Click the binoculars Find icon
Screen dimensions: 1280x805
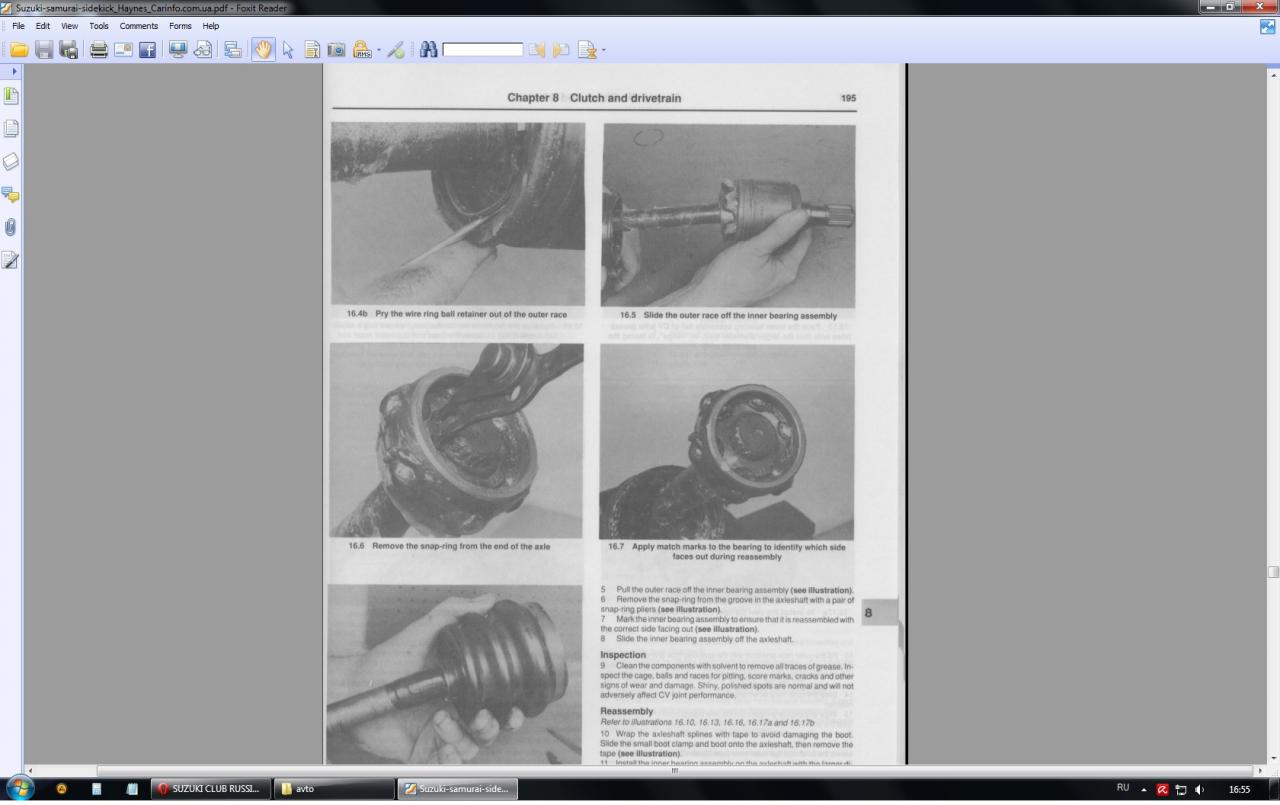click(428, 50)
